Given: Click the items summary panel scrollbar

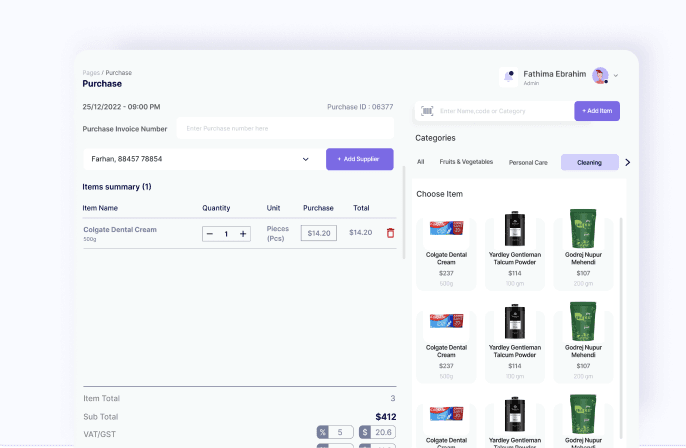Looking at the screenshot, I should [x=403, y=213].
